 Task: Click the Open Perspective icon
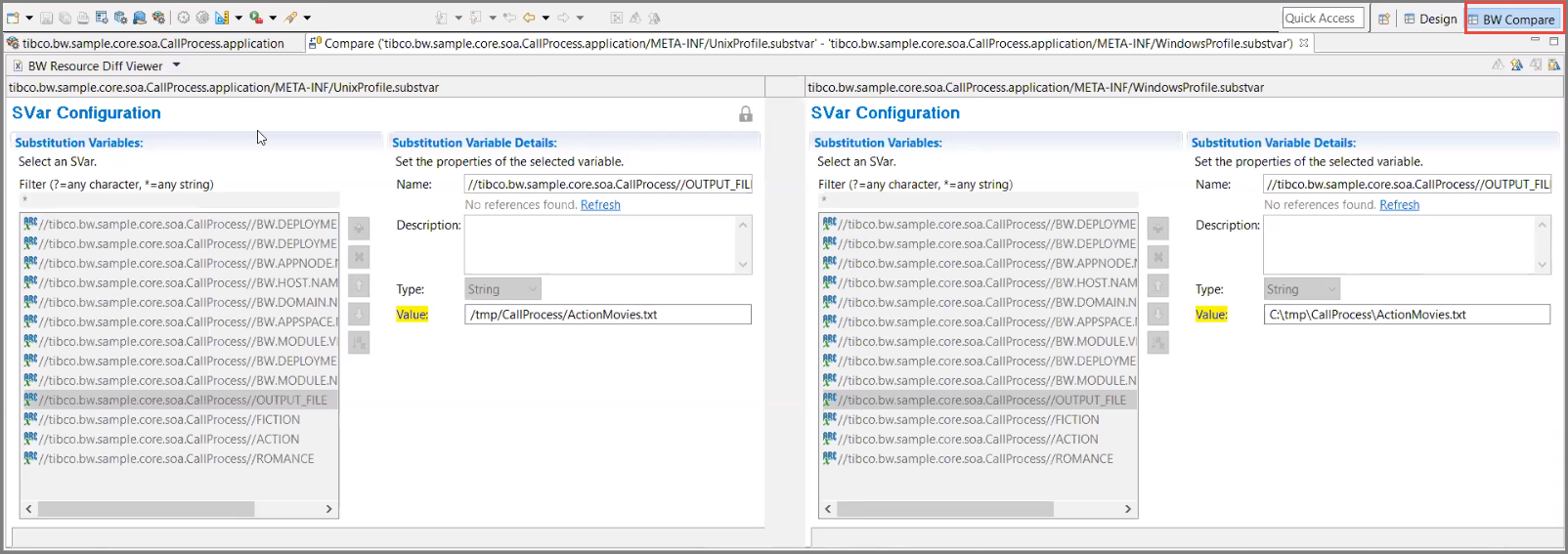1384,19
